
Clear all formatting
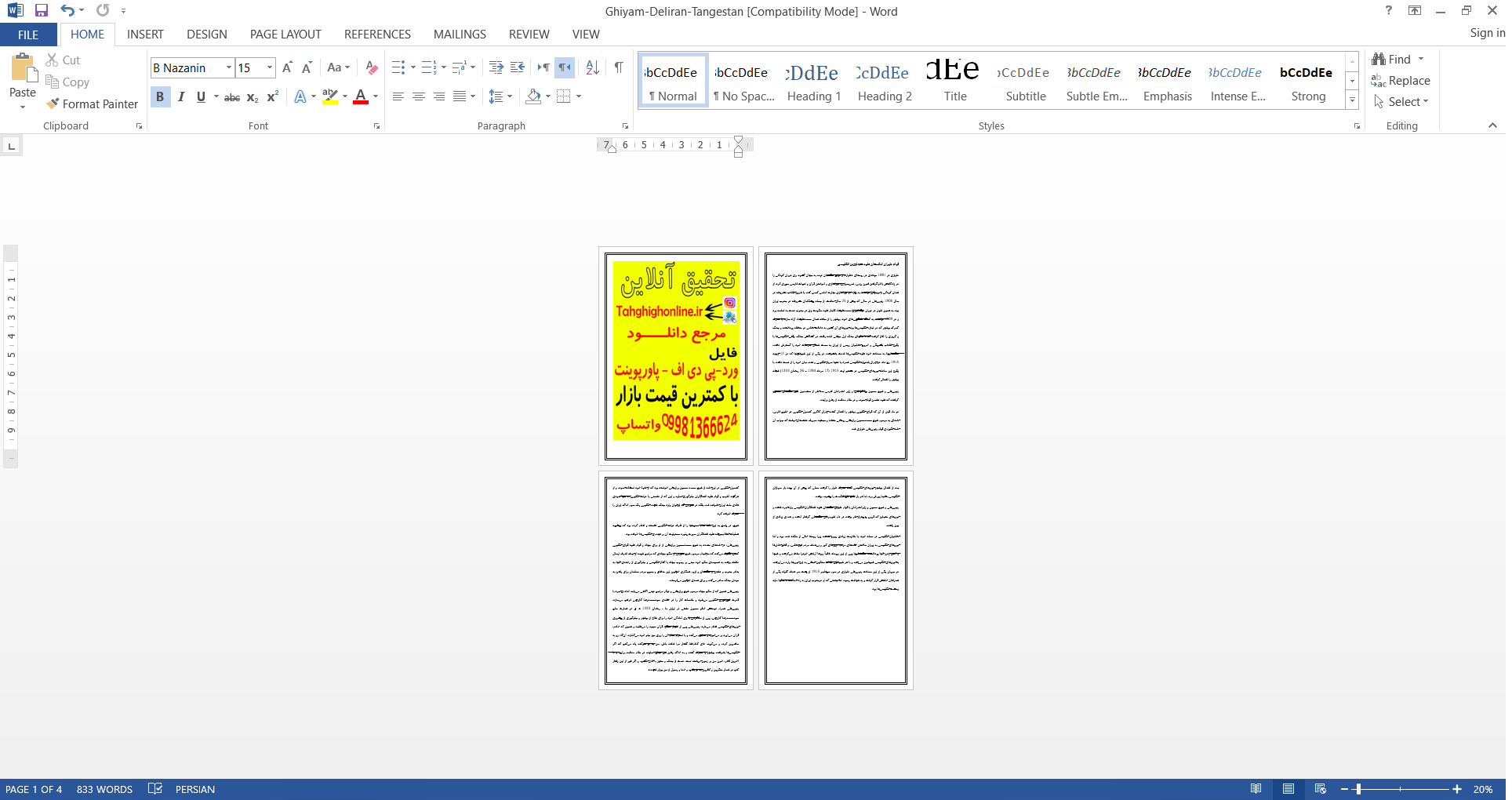click(372, 67)
